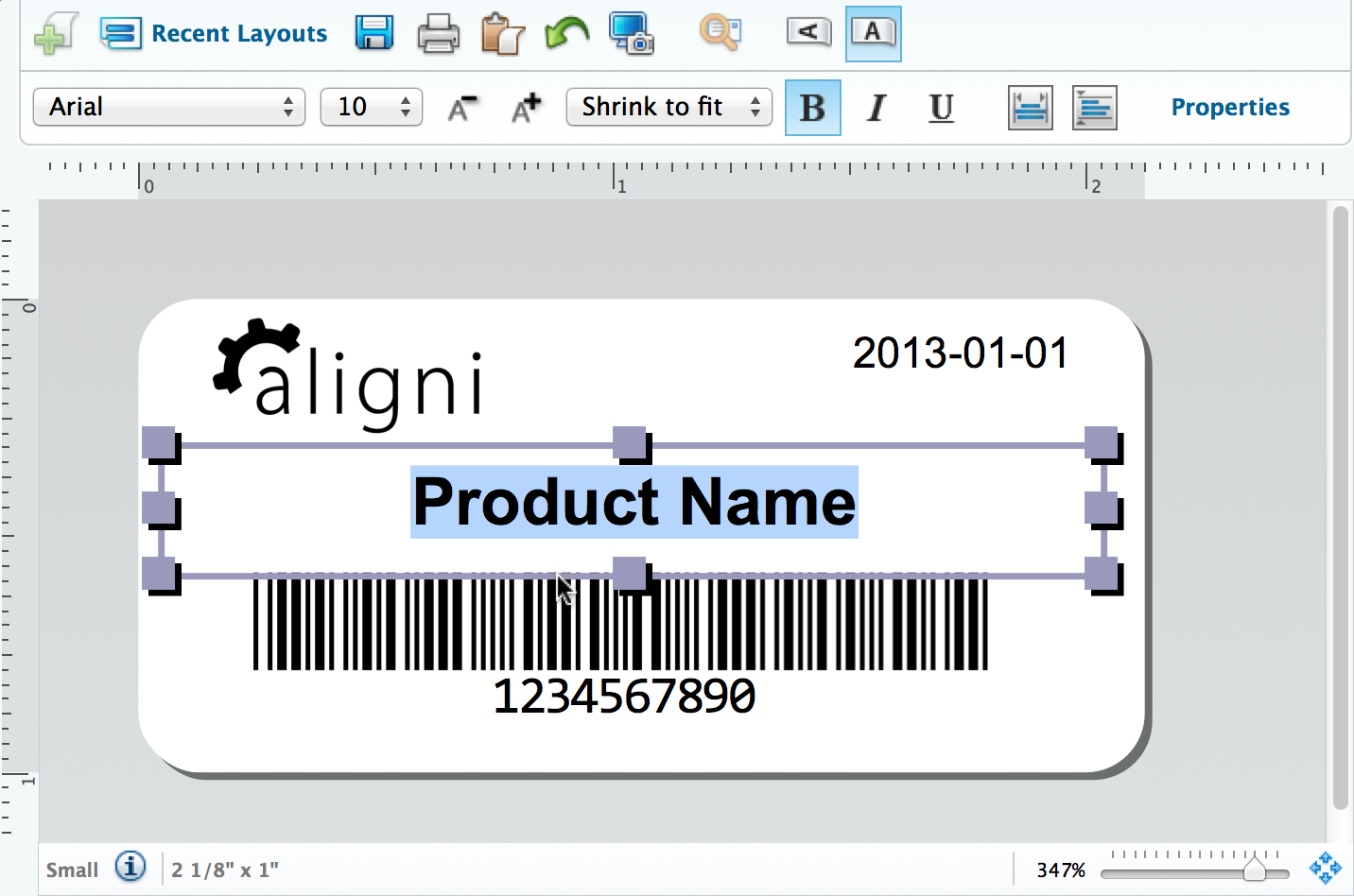
Task: Open the magnifier zoom tool
Action: 720,32
